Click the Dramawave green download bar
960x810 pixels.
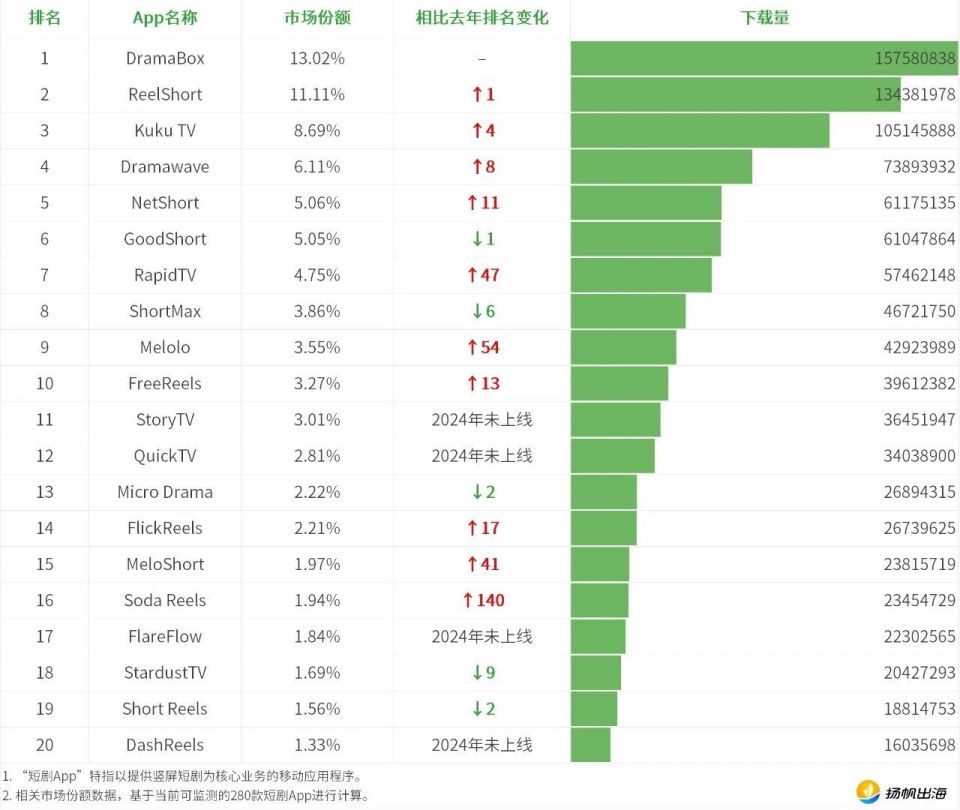tap(661, 167)
